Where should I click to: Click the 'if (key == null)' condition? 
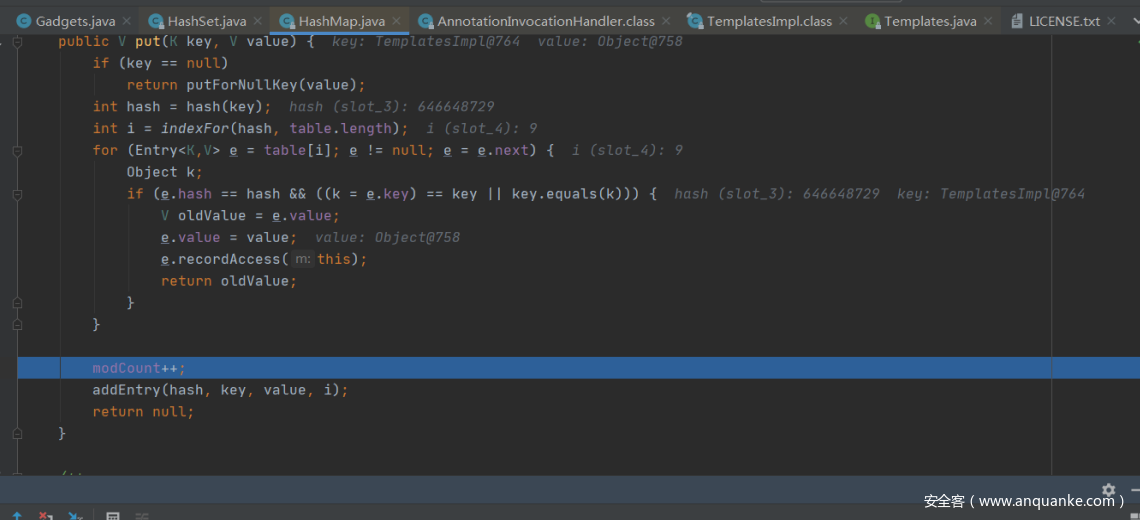pos(160,63)
